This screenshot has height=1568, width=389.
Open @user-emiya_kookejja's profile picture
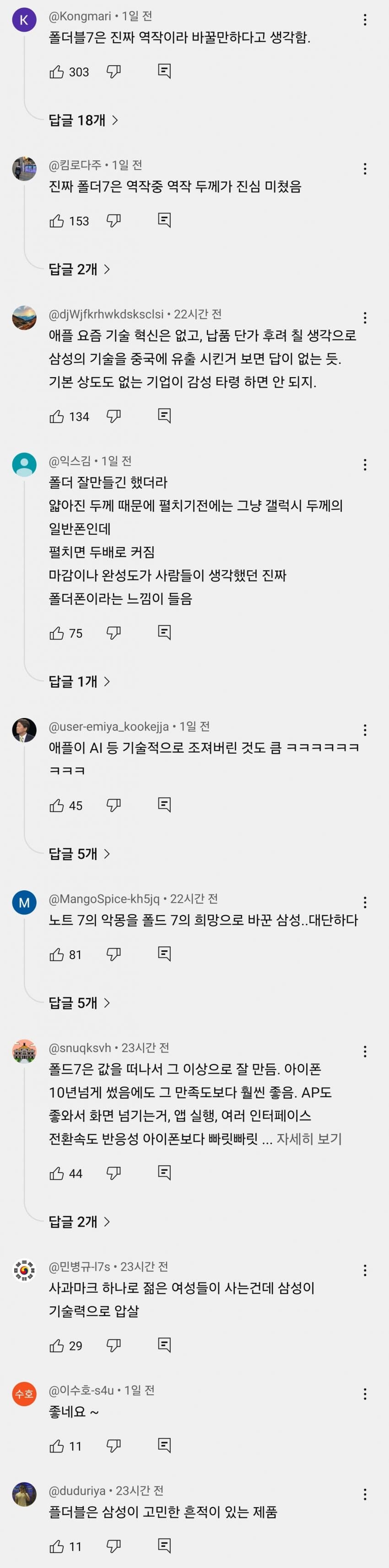(24, 730)
